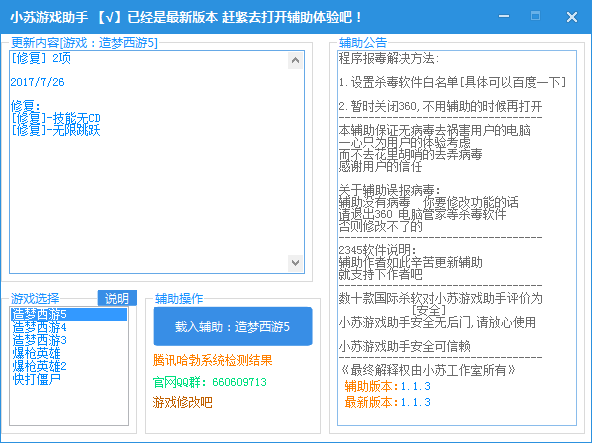
Task: Select 爆枪英雄2 in game list
Action: pos(39,366)
